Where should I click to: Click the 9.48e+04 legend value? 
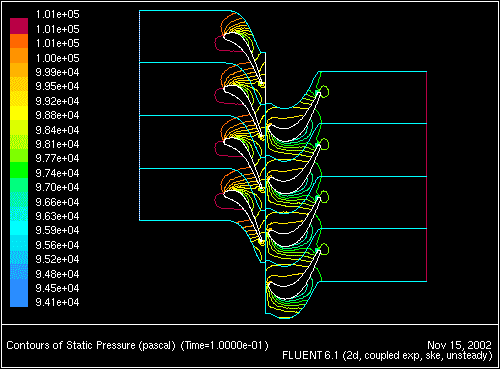57,274
